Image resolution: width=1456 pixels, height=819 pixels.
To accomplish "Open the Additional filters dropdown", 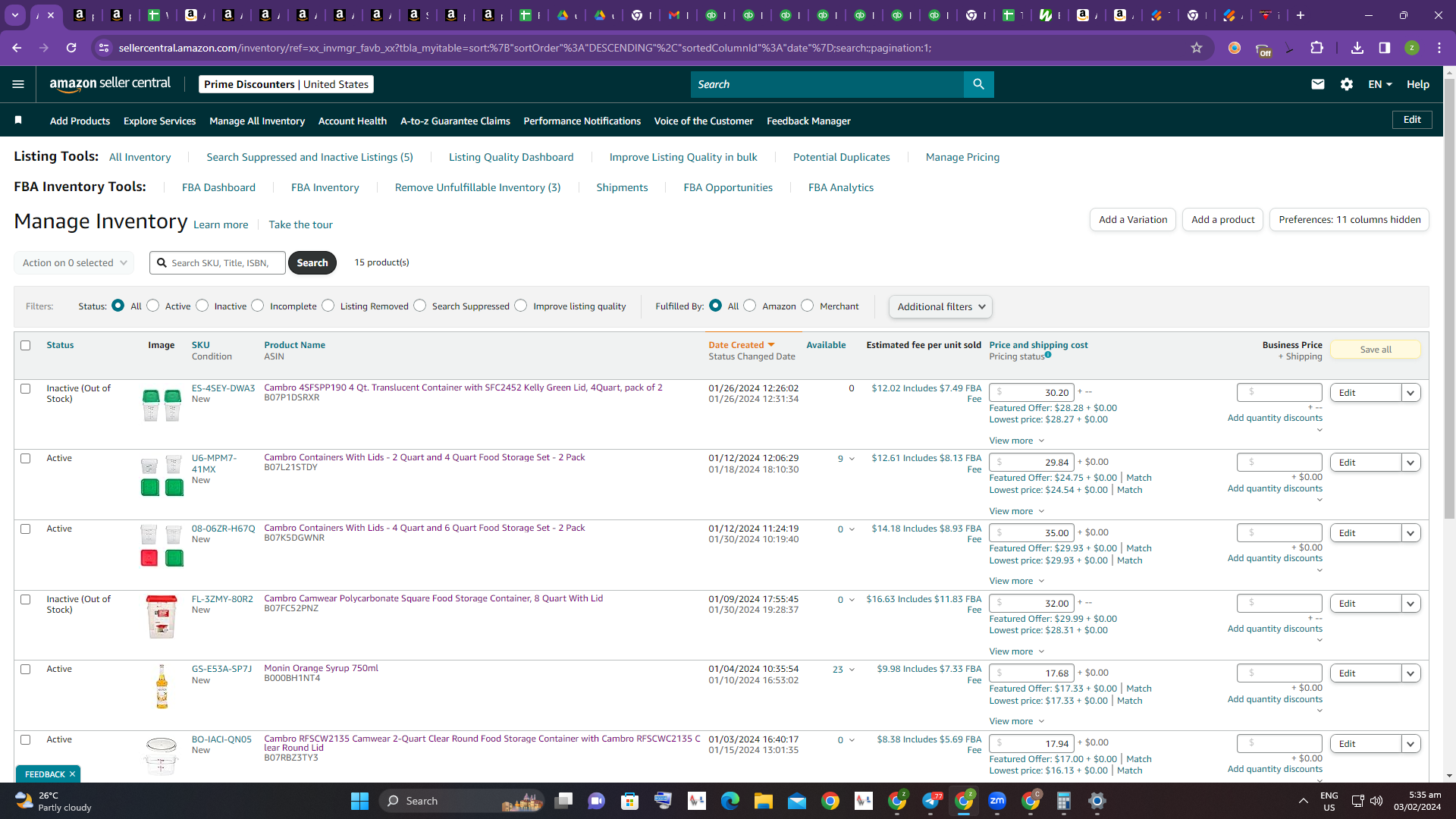I will pyautogui.click(x=940, y=306).
